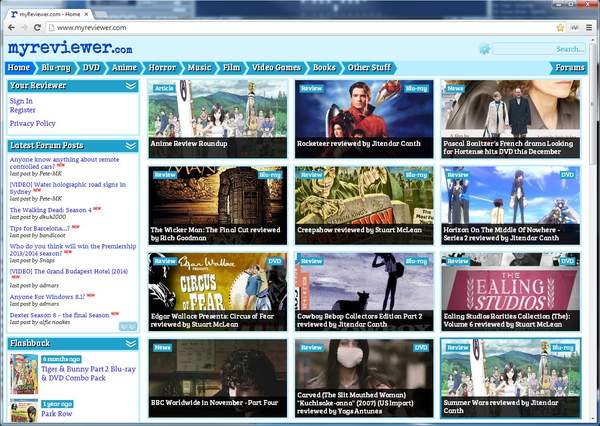Click Tiger & Bunny cover thumbnail

(24, 374)
